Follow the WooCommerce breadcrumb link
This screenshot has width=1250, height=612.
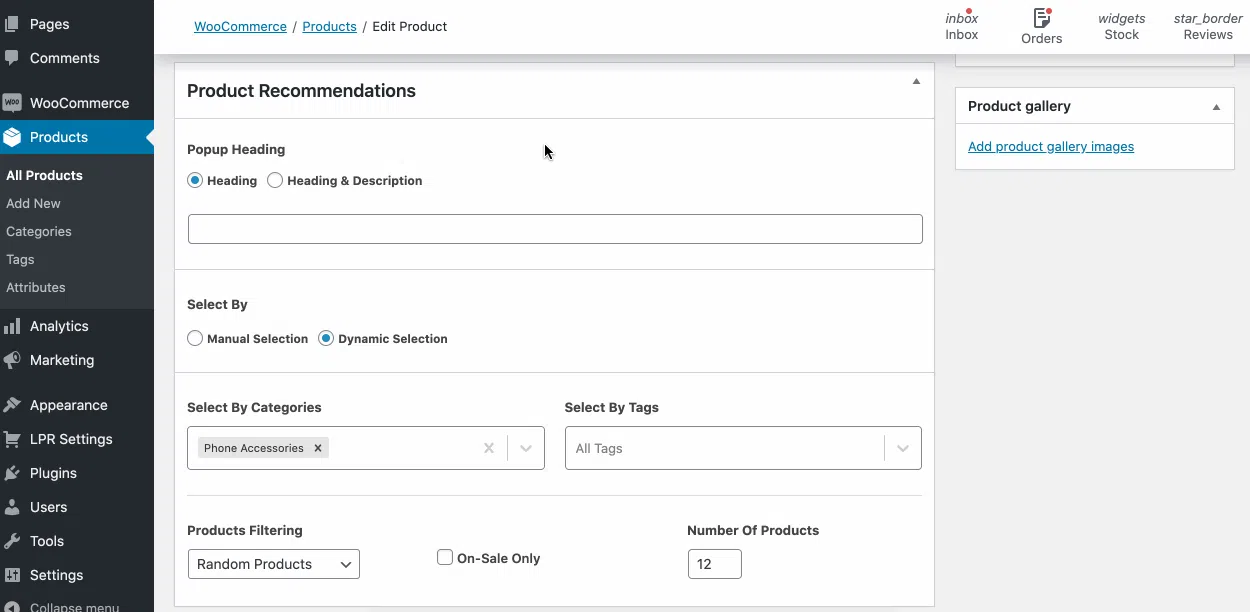(x=240, y=26)
